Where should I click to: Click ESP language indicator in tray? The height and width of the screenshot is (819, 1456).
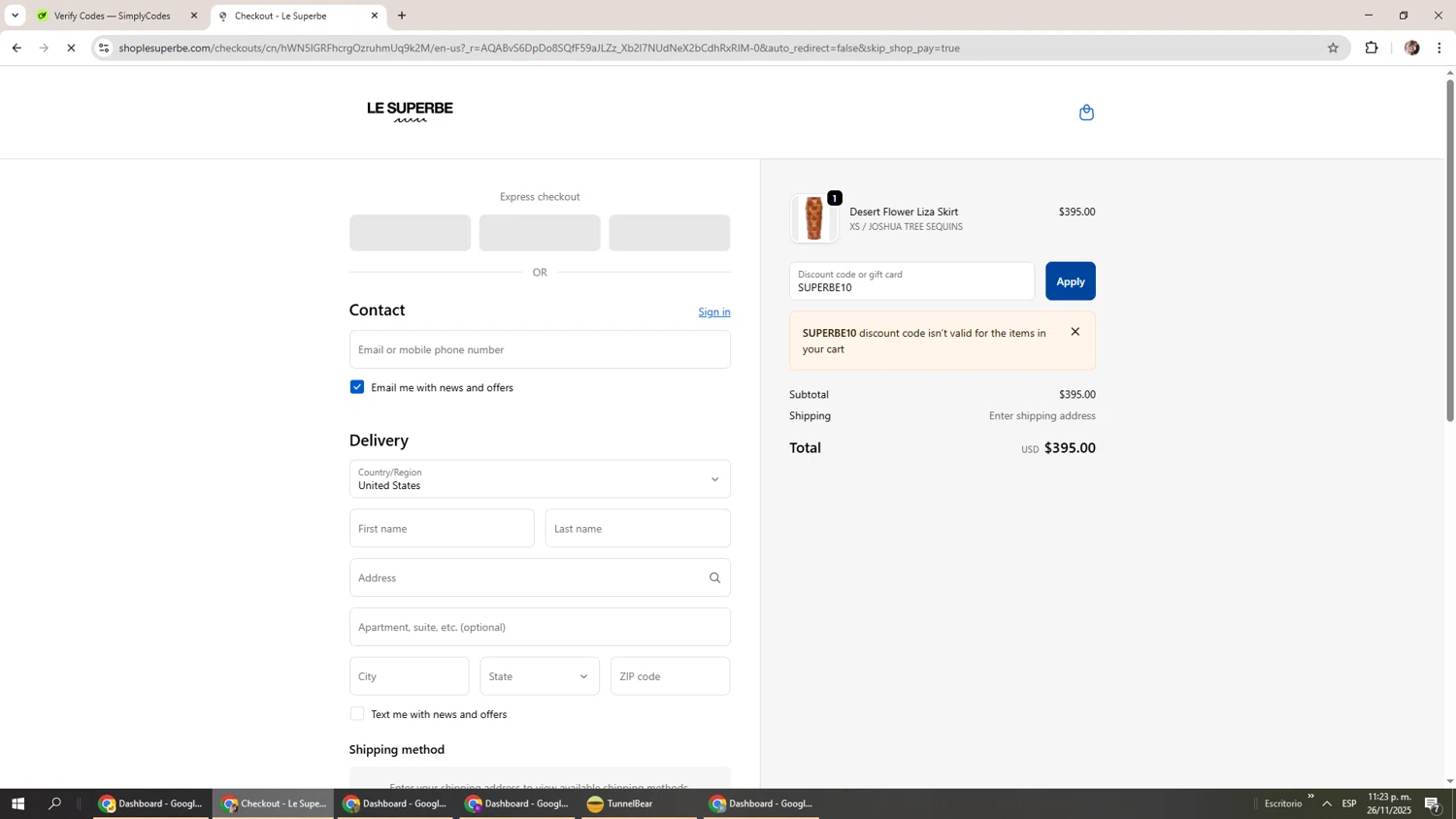pos(1349,803)
